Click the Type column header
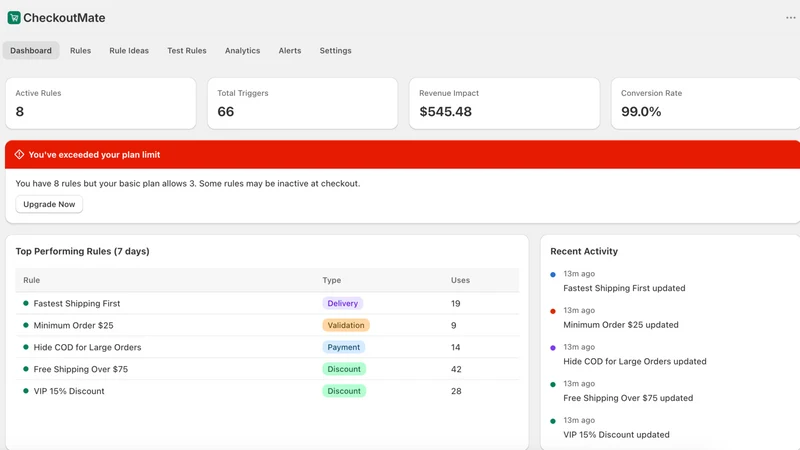 [332, 280]
